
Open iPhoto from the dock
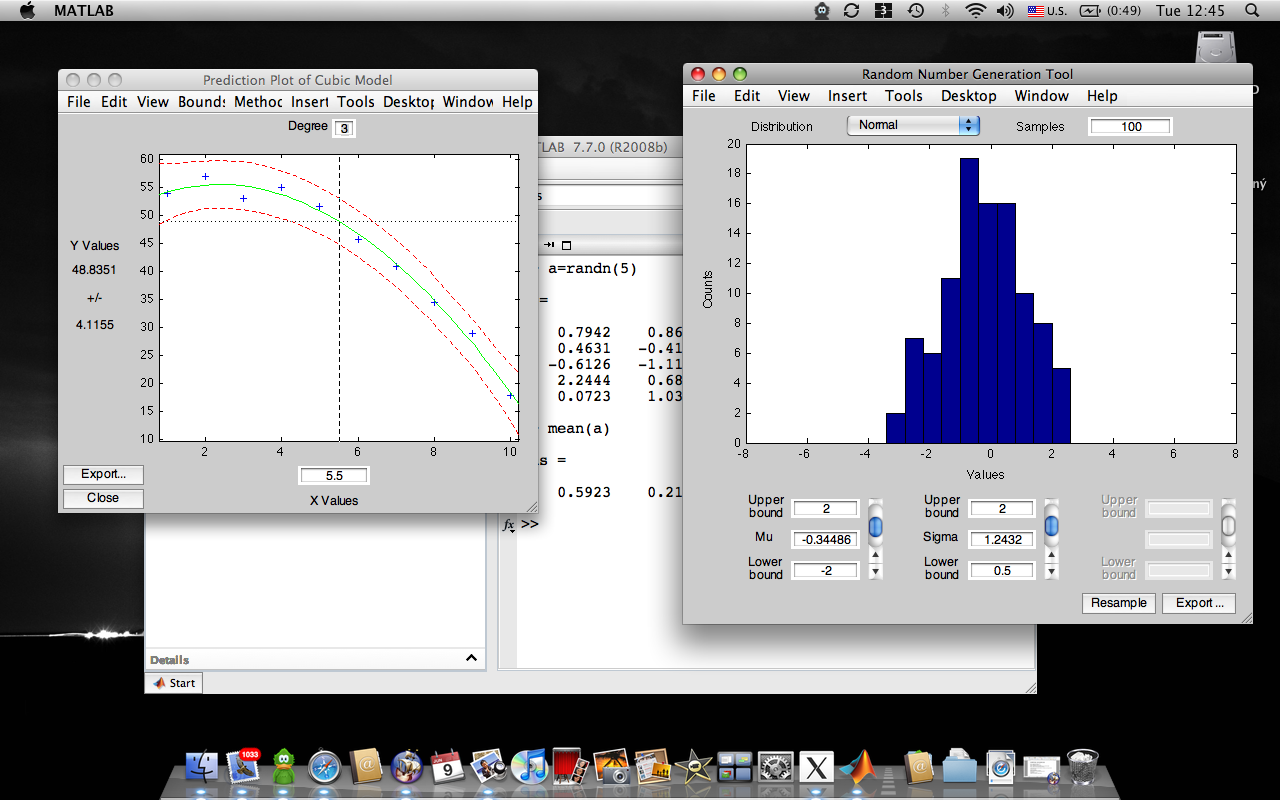489,767
